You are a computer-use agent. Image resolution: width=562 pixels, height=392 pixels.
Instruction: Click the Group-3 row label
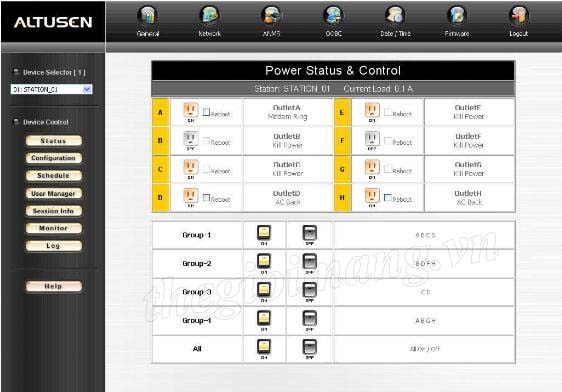click(x=196, y=292)
